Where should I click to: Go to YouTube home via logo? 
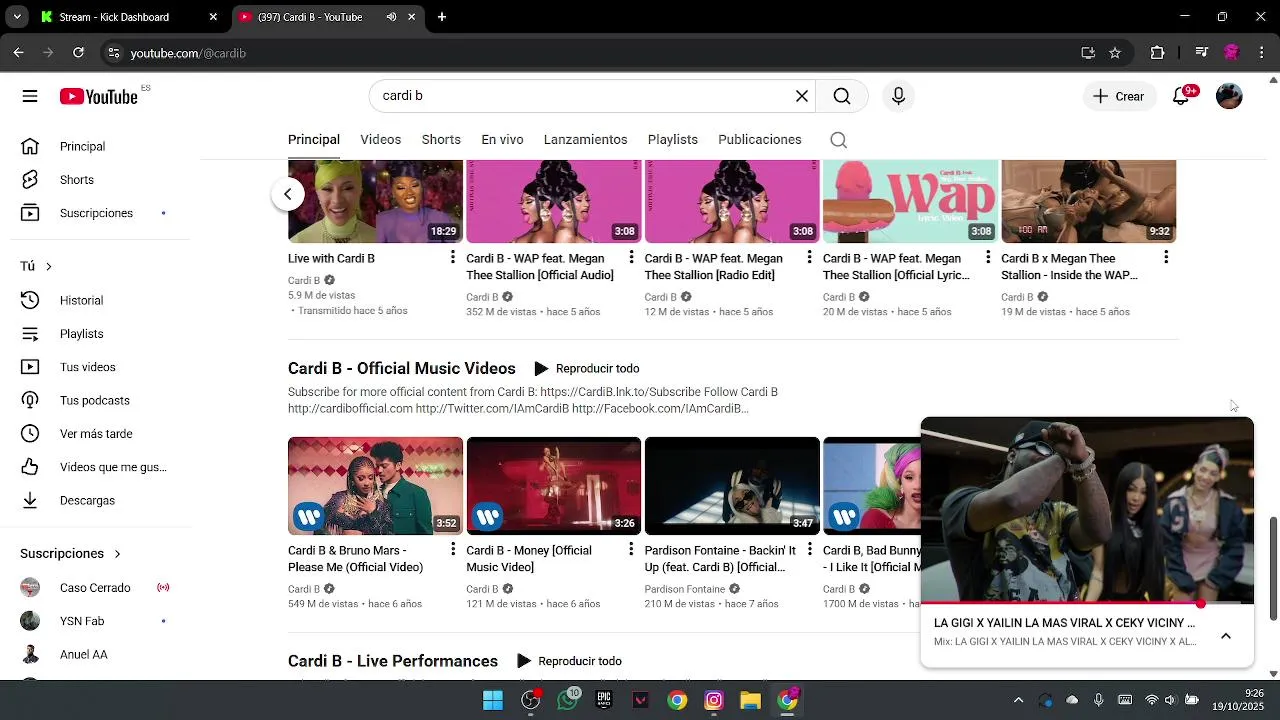point(98,96)
